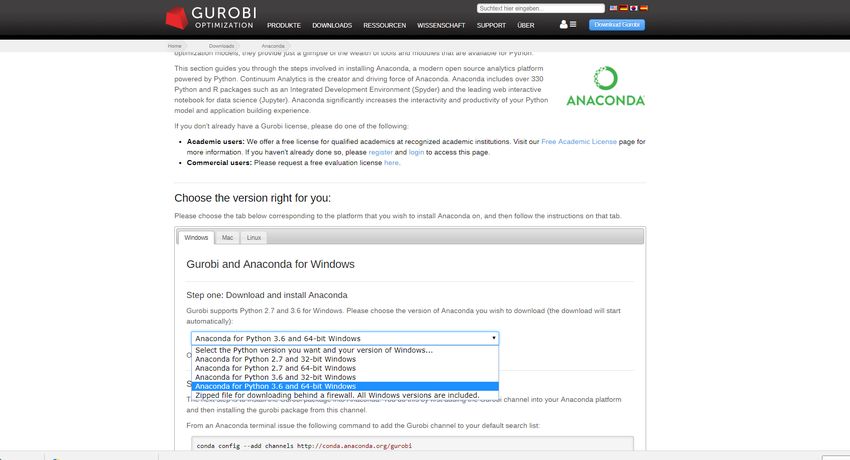Image resolution: width=850 pixels, height=460 pixels.
Task: Go to Anaconda in breadcrumb
Action: tap(273, 46)
